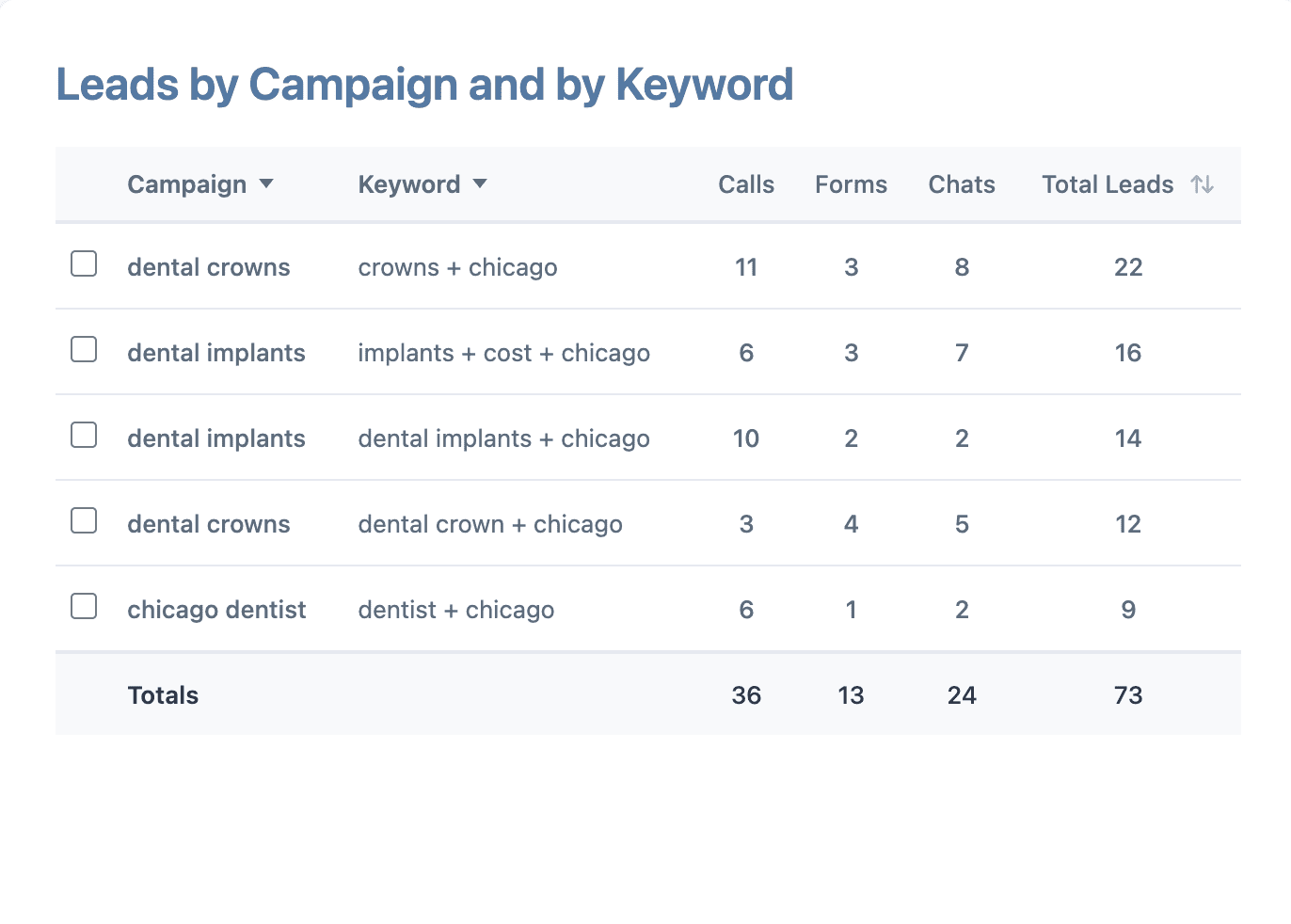This screenshot has width=1291, height=924.
Task: Click the Totals row label
Action: click(x=163, y=695)
